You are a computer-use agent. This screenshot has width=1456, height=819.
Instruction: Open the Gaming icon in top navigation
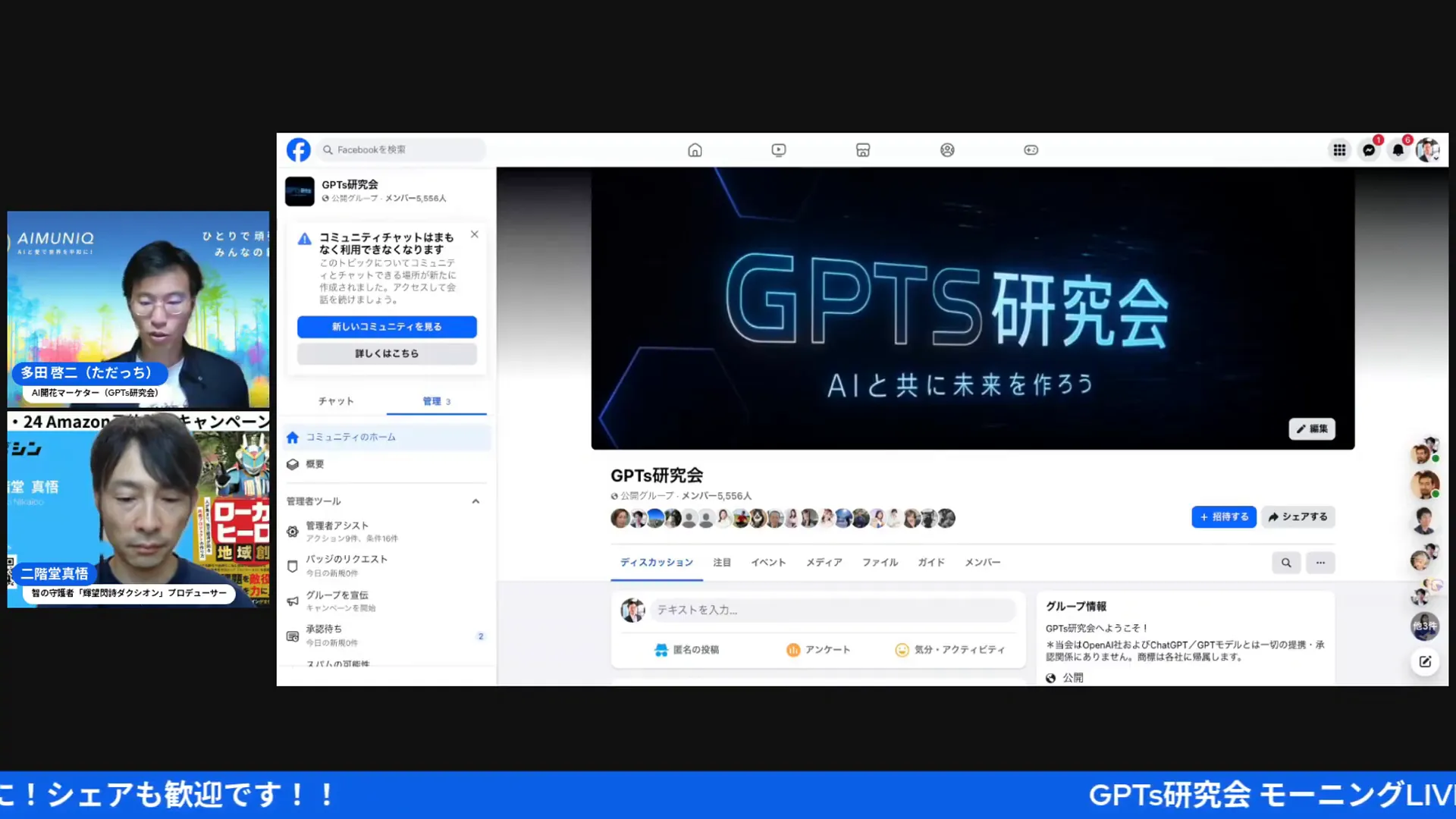pyautogui.click(x=1031, y=150)
